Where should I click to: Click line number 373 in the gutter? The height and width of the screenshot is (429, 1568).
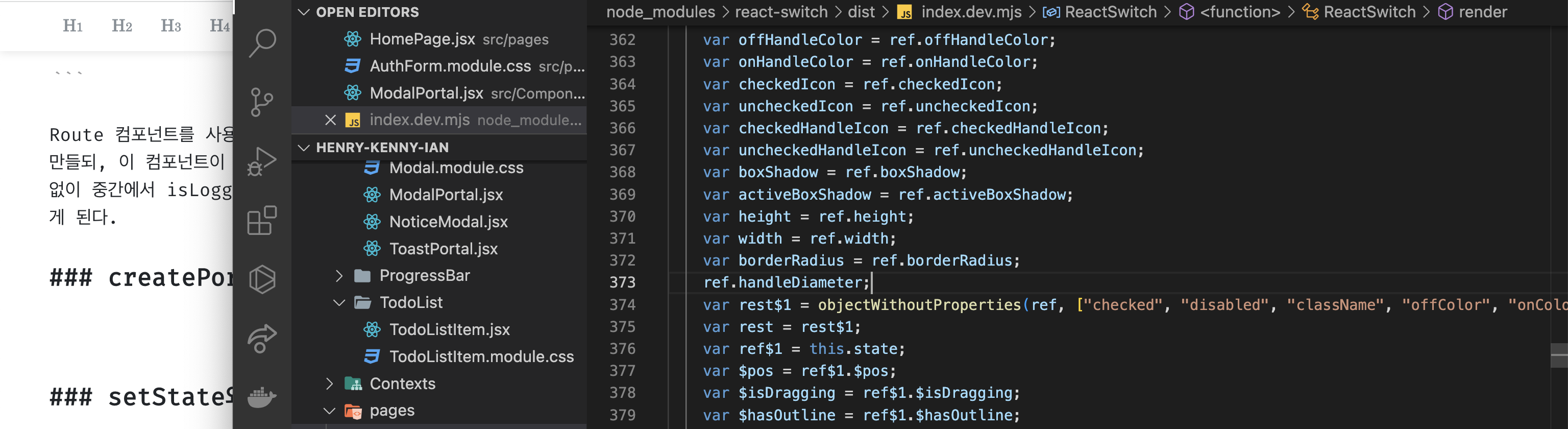pyautogui.click(x=622, y=283)
